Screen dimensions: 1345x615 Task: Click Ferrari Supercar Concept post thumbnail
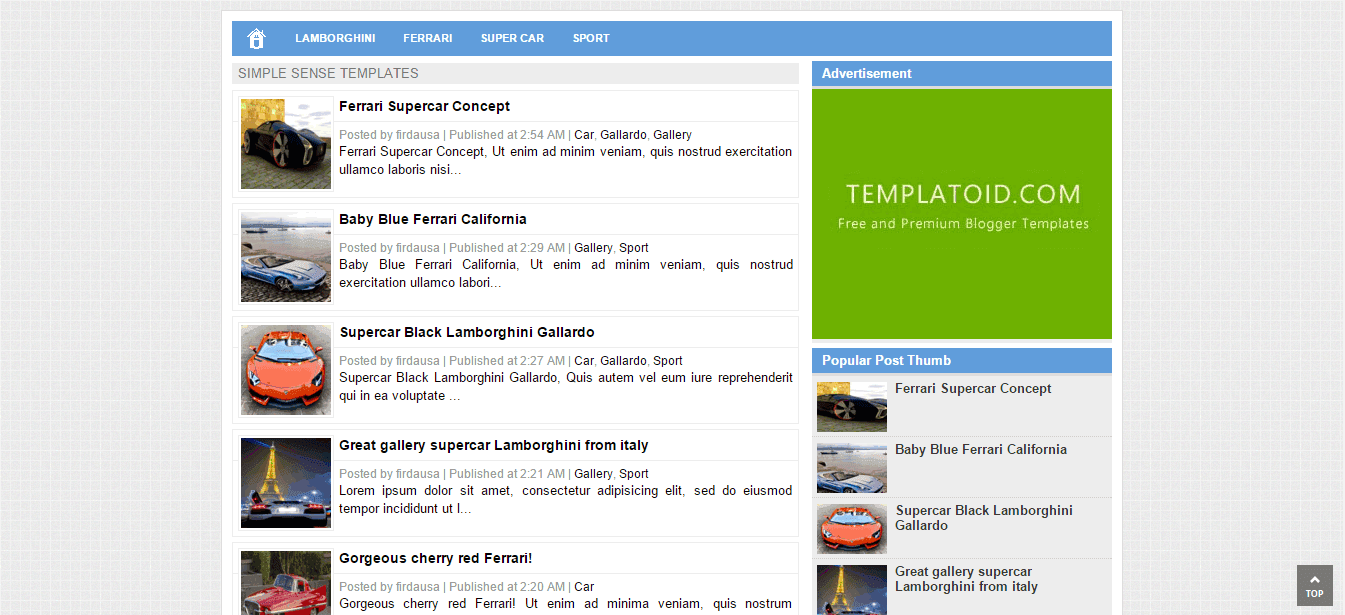(286, 144)
